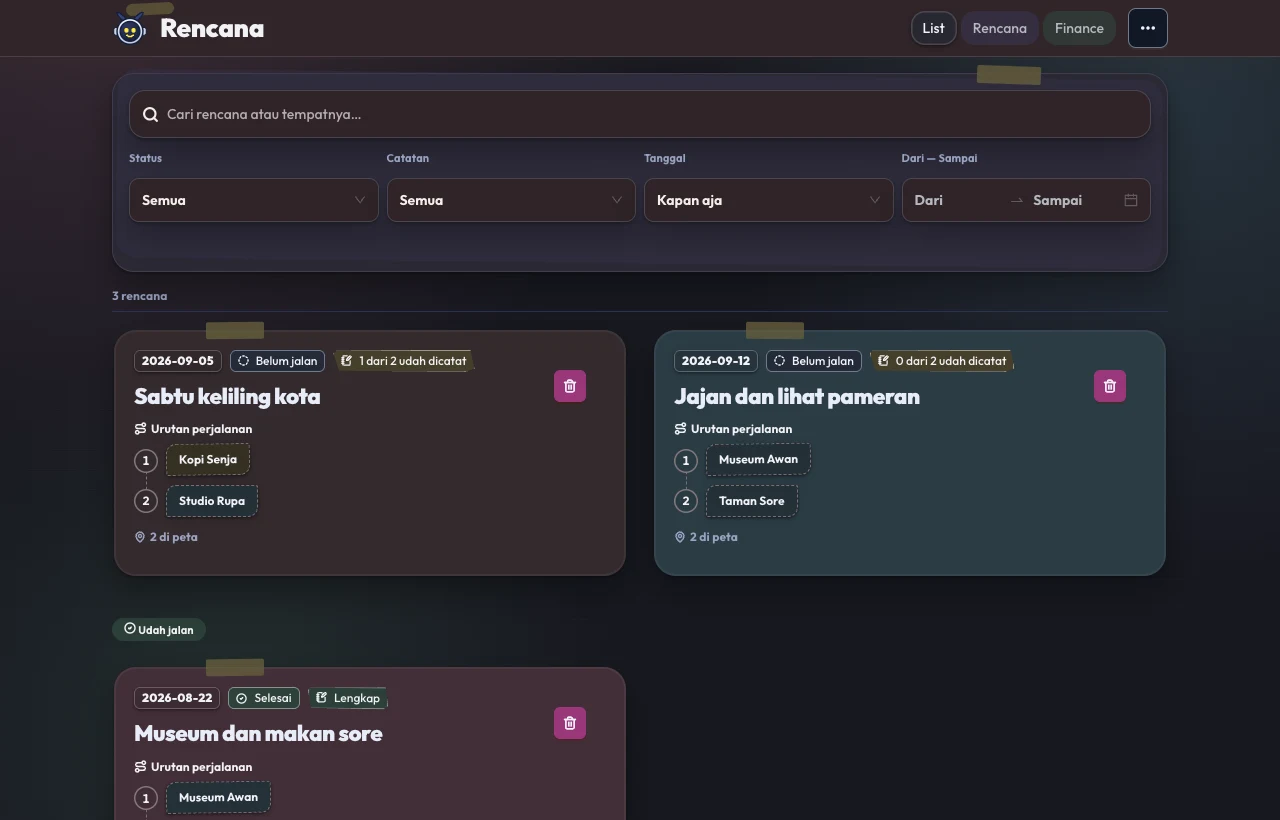The width and height of the screenshot is (1280, 820).
Task: Open the 'Museum dan makan sore' plan title
Action: coord(258,733)
